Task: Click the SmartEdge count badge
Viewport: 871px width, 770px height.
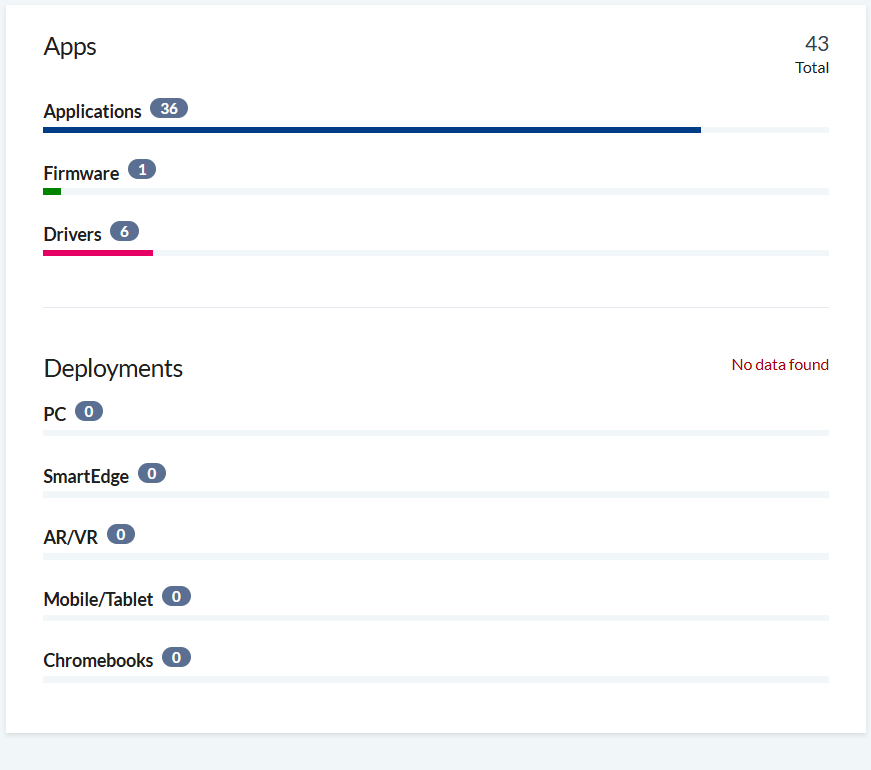Action: (x=152, y=473)
